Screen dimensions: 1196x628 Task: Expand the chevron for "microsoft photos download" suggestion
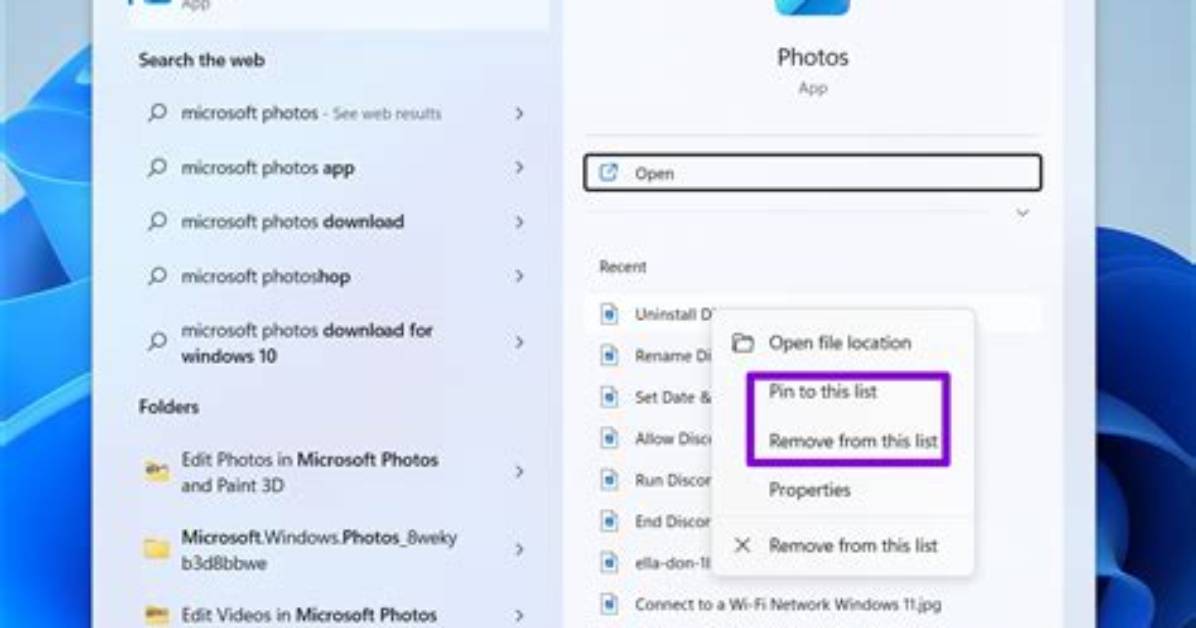(x=519, y=221)
